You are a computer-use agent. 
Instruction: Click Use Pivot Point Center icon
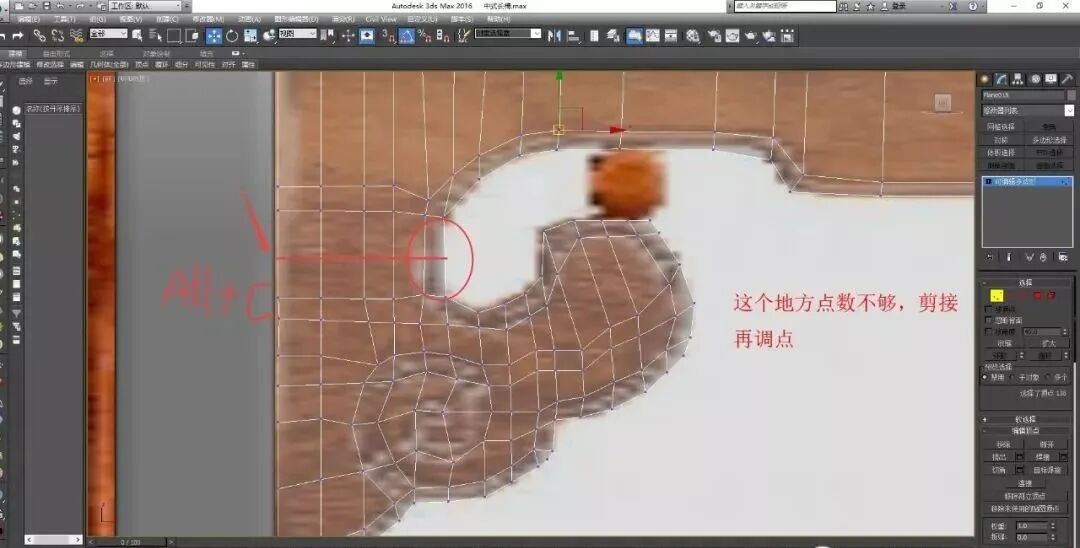(x=329, y=36)
